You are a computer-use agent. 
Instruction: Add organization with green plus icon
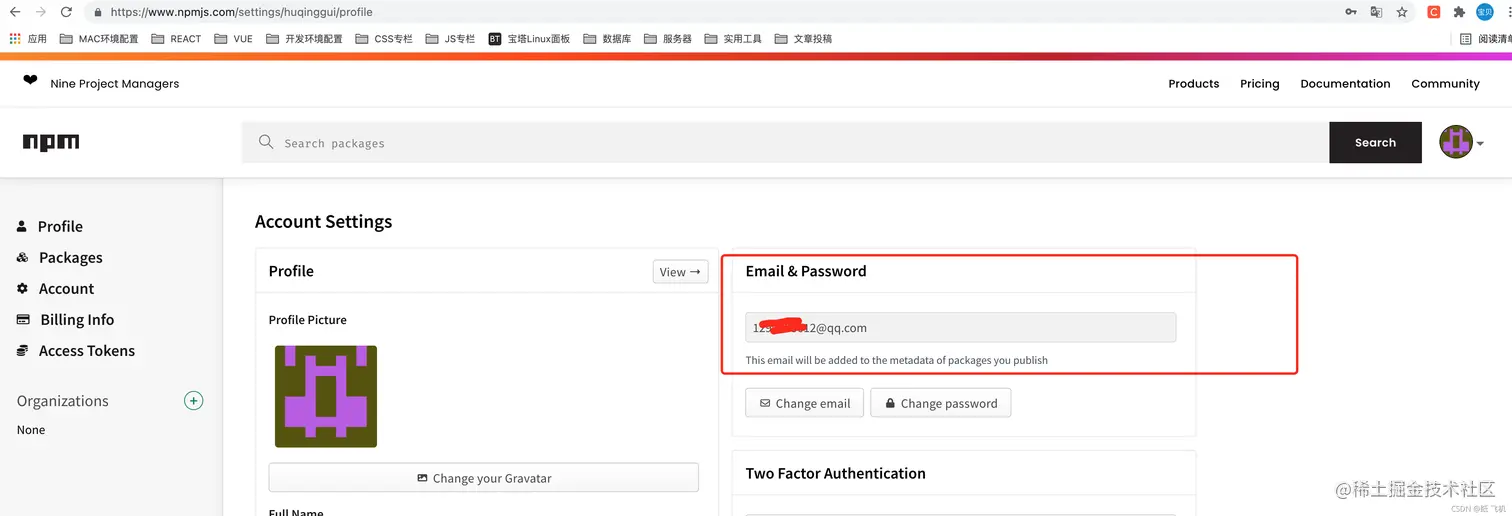(194, 401)
